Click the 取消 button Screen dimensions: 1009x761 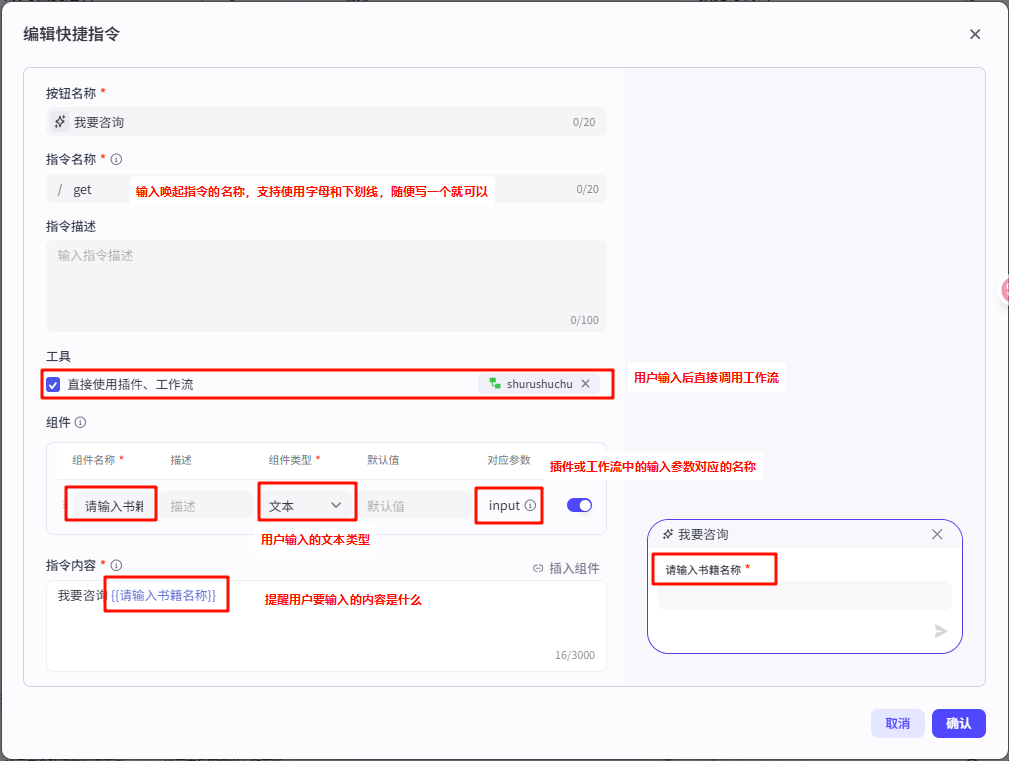point(897,723)
